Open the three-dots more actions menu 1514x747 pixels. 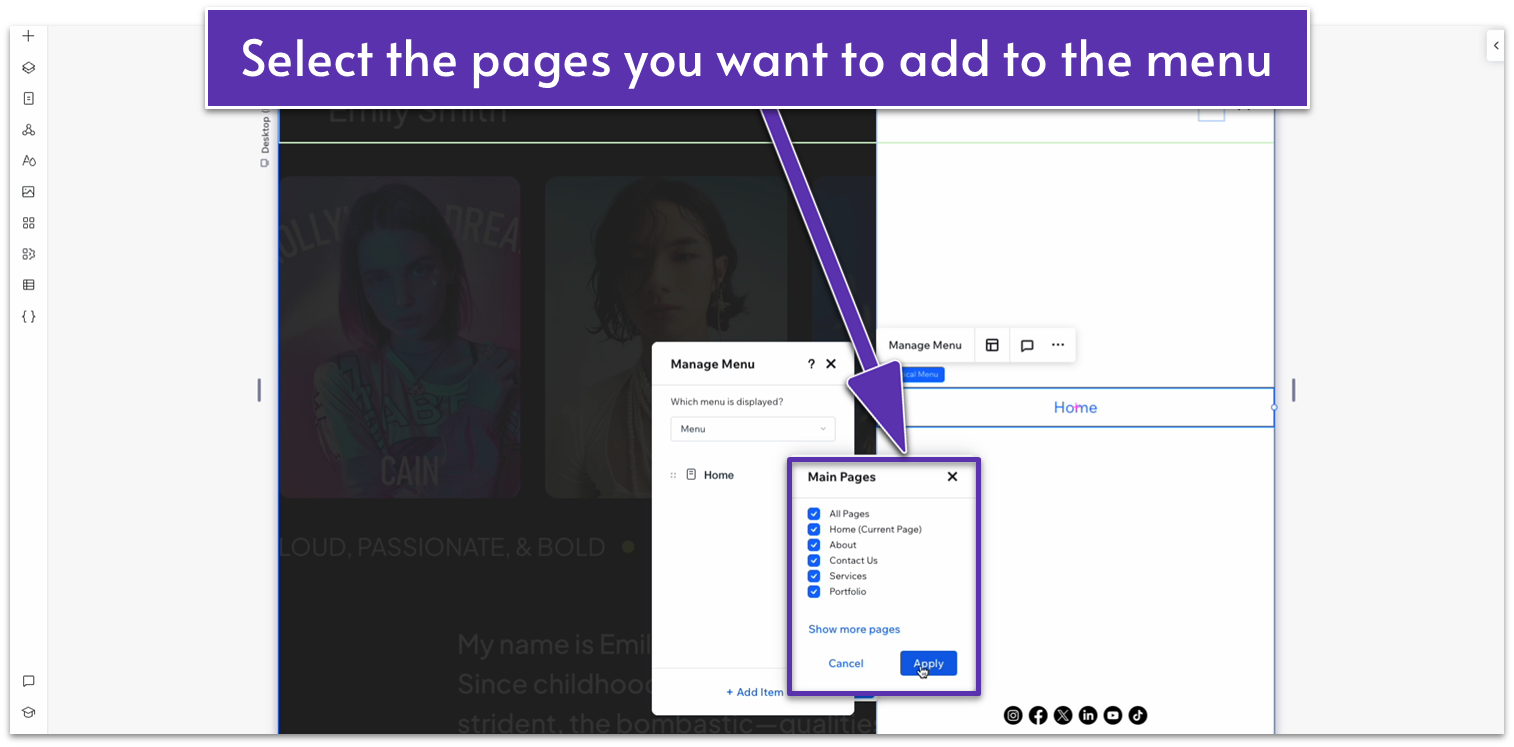(x=1058, y=345)
